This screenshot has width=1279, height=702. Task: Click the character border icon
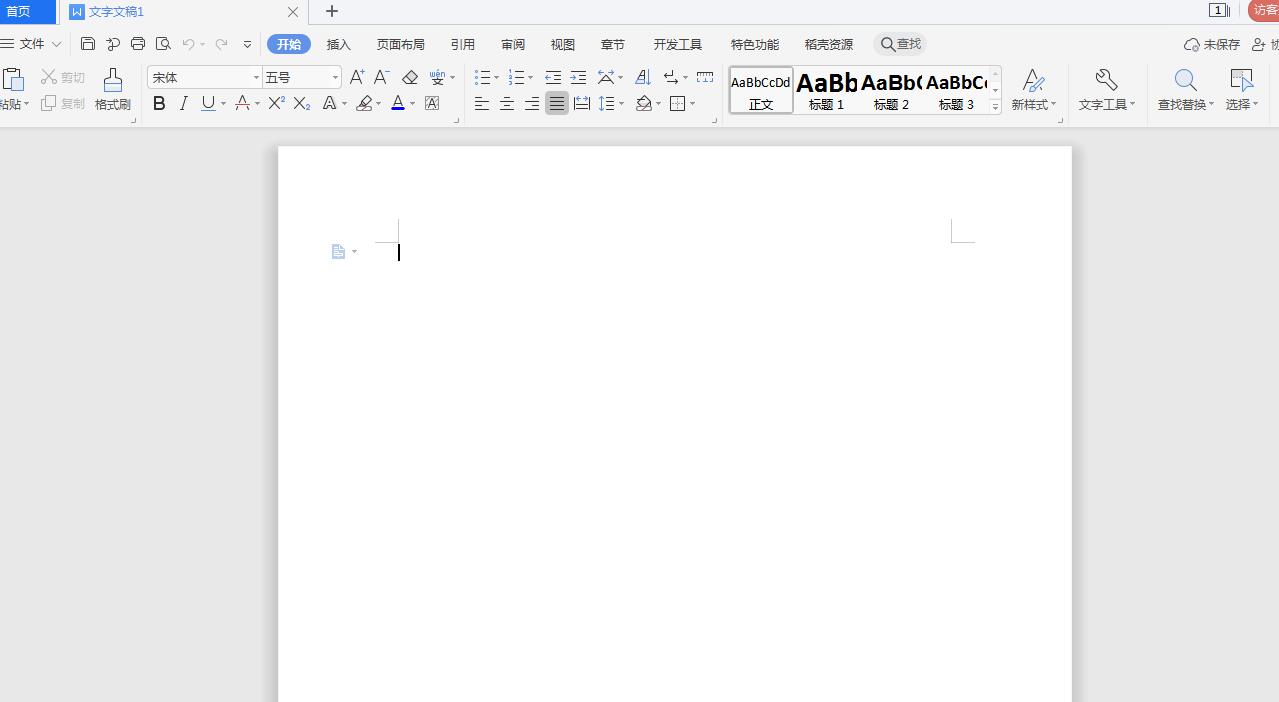[x=432, y=103]
